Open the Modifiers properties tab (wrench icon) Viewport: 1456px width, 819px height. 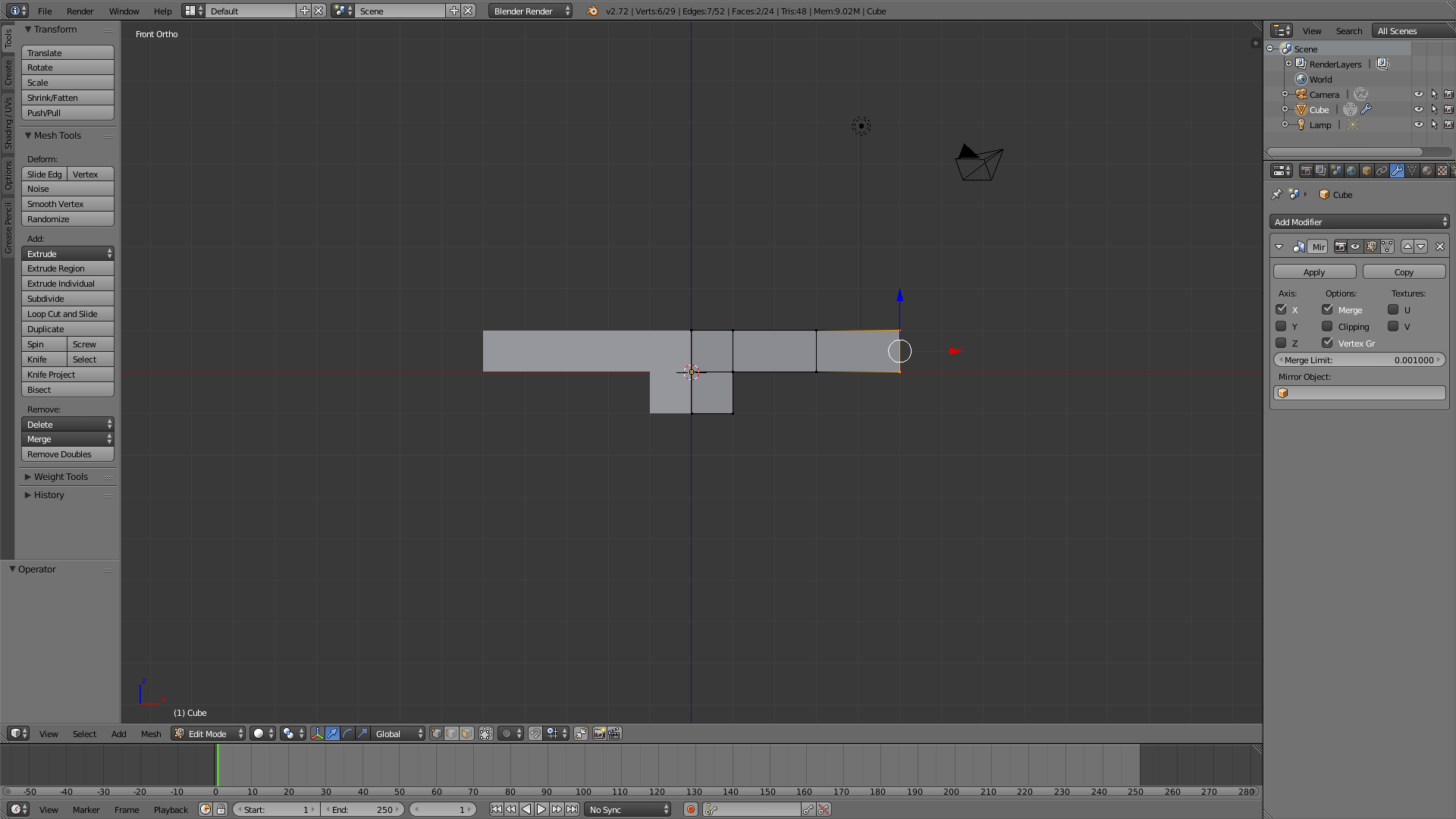point(1397,171)
